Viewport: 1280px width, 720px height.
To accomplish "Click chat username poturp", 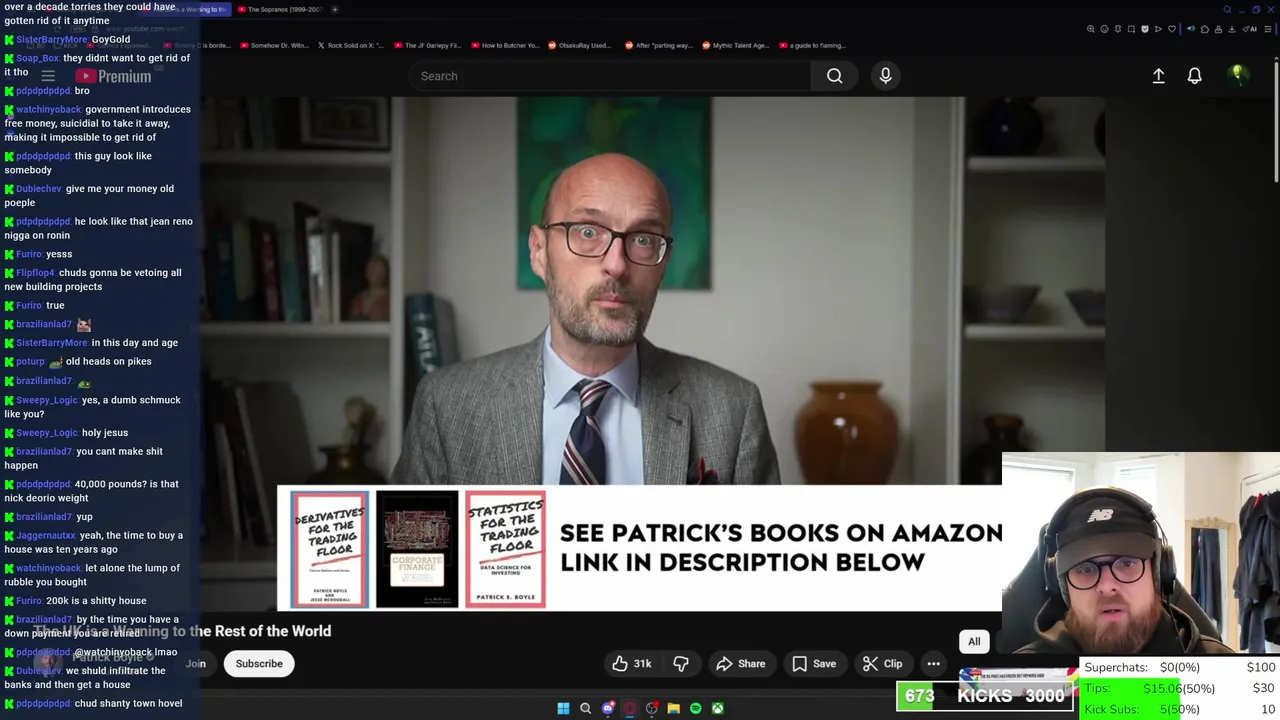I will pyautogui.click(x=30, y=361).
